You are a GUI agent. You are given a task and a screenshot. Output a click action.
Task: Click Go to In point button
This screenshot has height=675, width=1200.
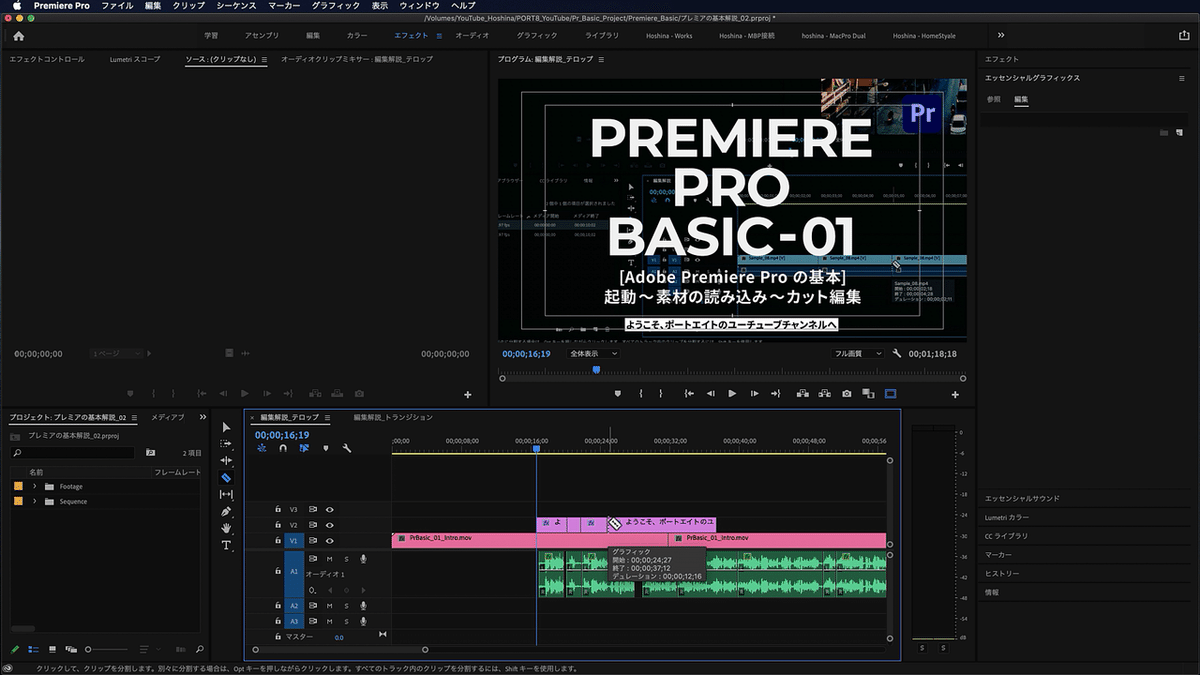(689, 394)
